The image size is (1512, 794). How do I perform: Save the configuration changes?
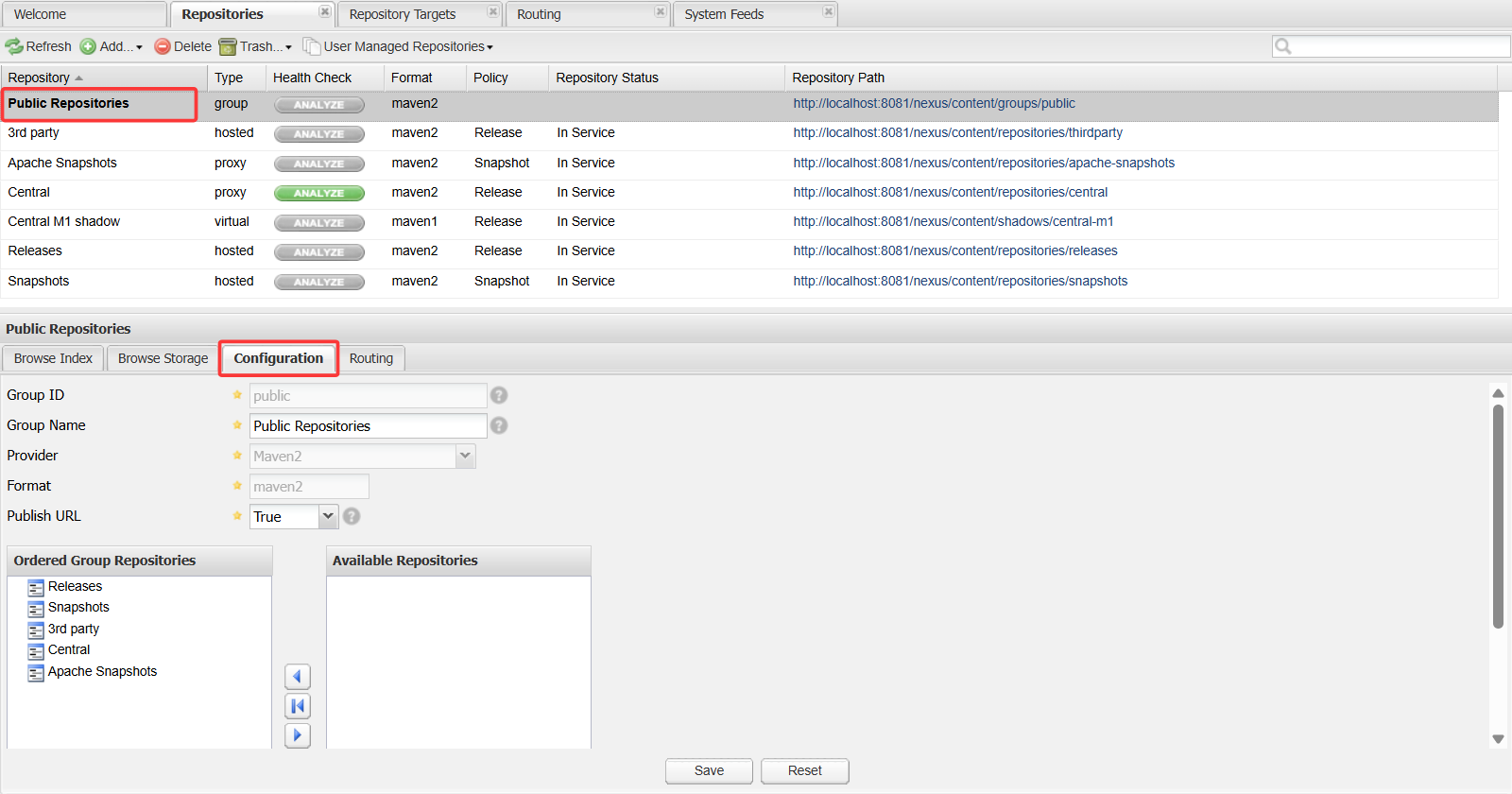point(709,771)
